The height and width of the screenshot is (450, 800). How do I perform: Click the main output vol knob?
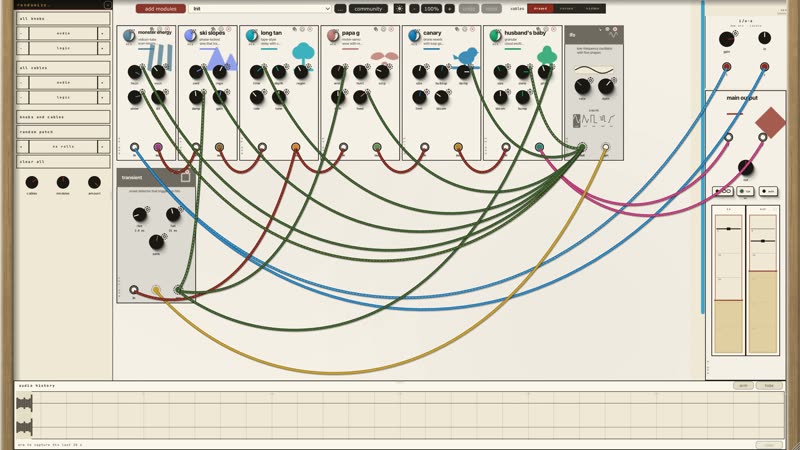(x=745, y=167)
